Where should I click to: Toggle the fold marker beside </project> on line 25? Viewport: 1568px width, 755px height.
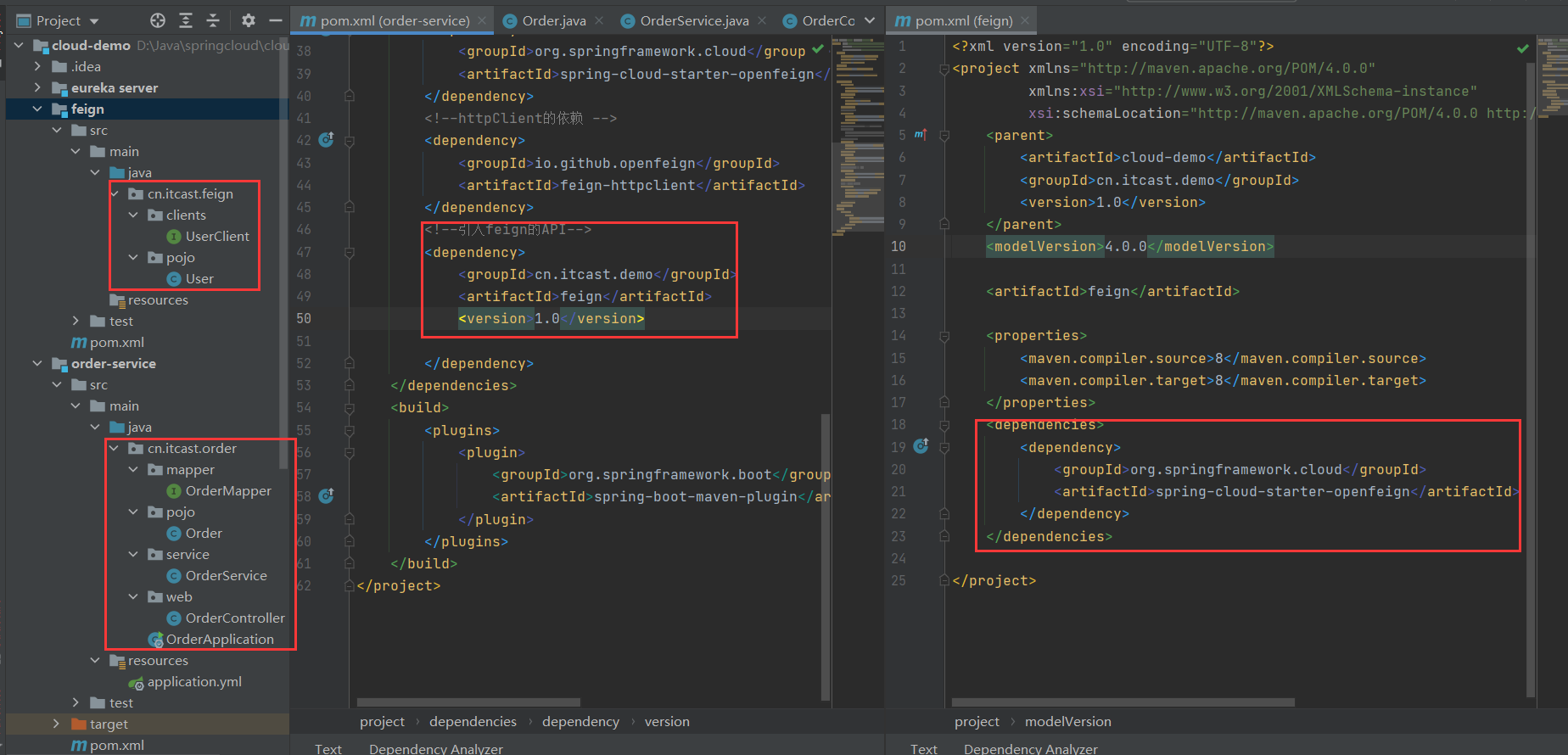(944, 580)
